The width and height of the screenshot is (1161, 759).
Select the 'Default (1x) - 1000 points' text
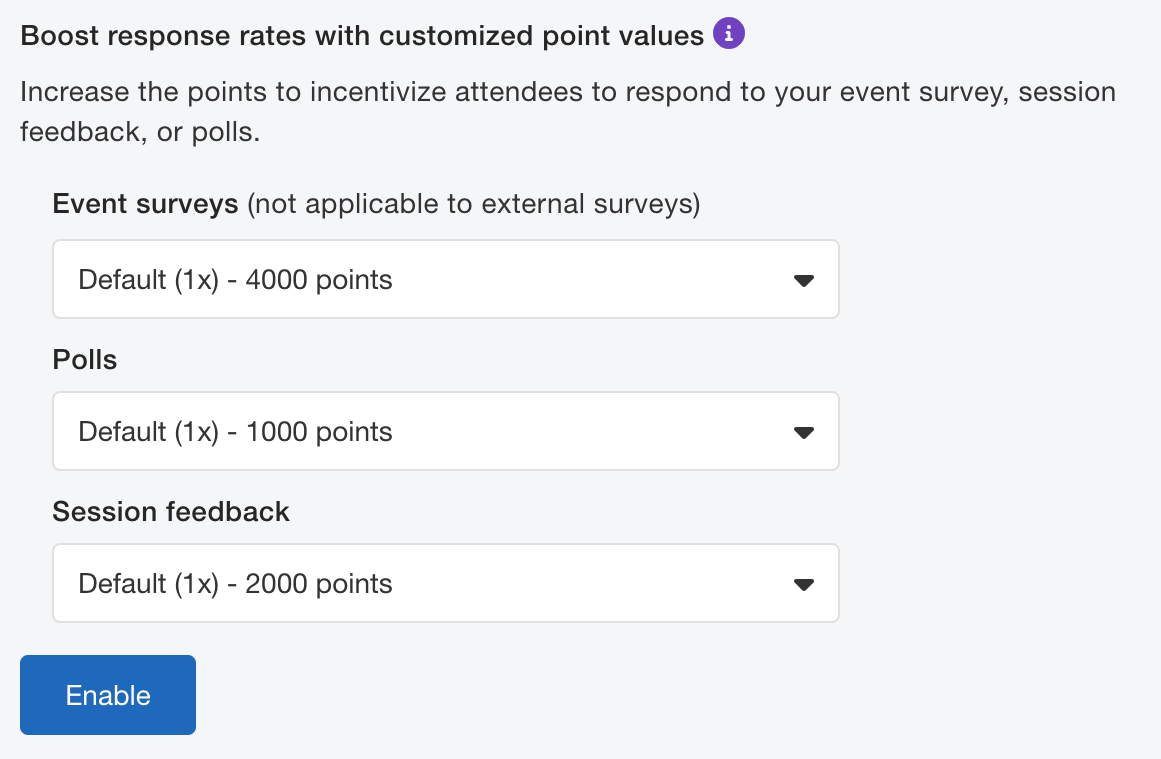click(235, 432)
